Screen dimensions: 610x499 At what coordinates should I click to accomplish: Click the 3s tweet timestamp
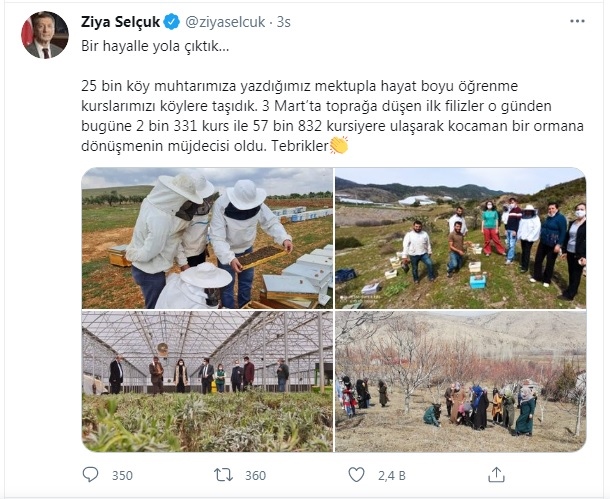284,22
